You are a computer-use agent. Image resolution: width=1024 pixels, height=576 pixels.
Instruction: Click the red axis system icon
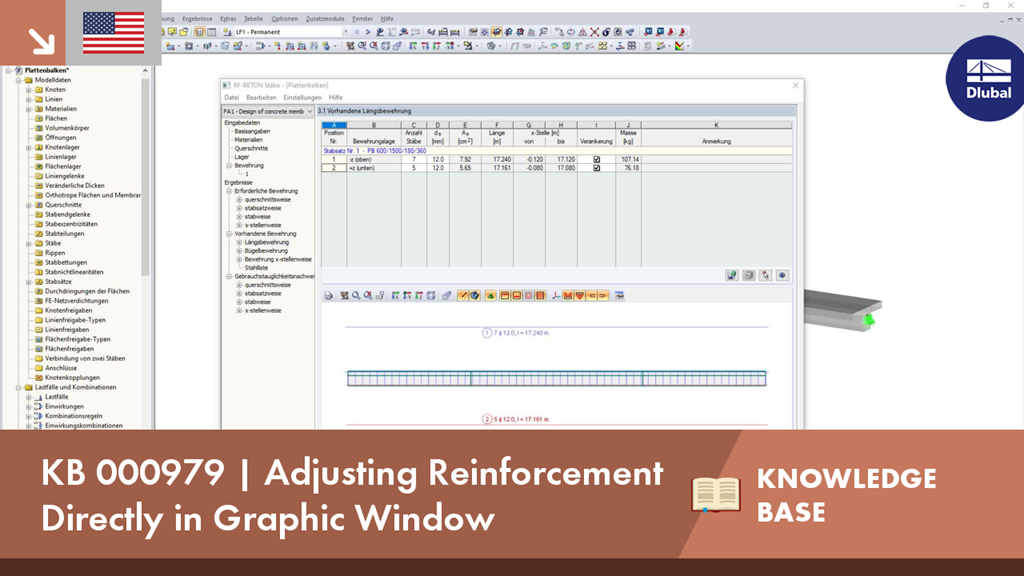tap(555, 296)
